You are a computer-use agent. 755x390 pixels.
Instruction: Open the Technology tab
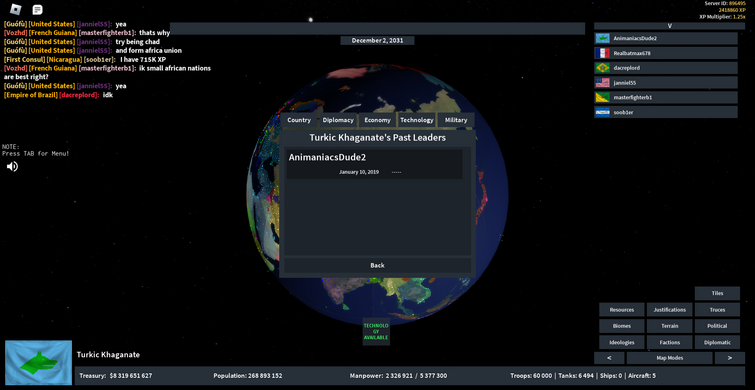[417, 120]
